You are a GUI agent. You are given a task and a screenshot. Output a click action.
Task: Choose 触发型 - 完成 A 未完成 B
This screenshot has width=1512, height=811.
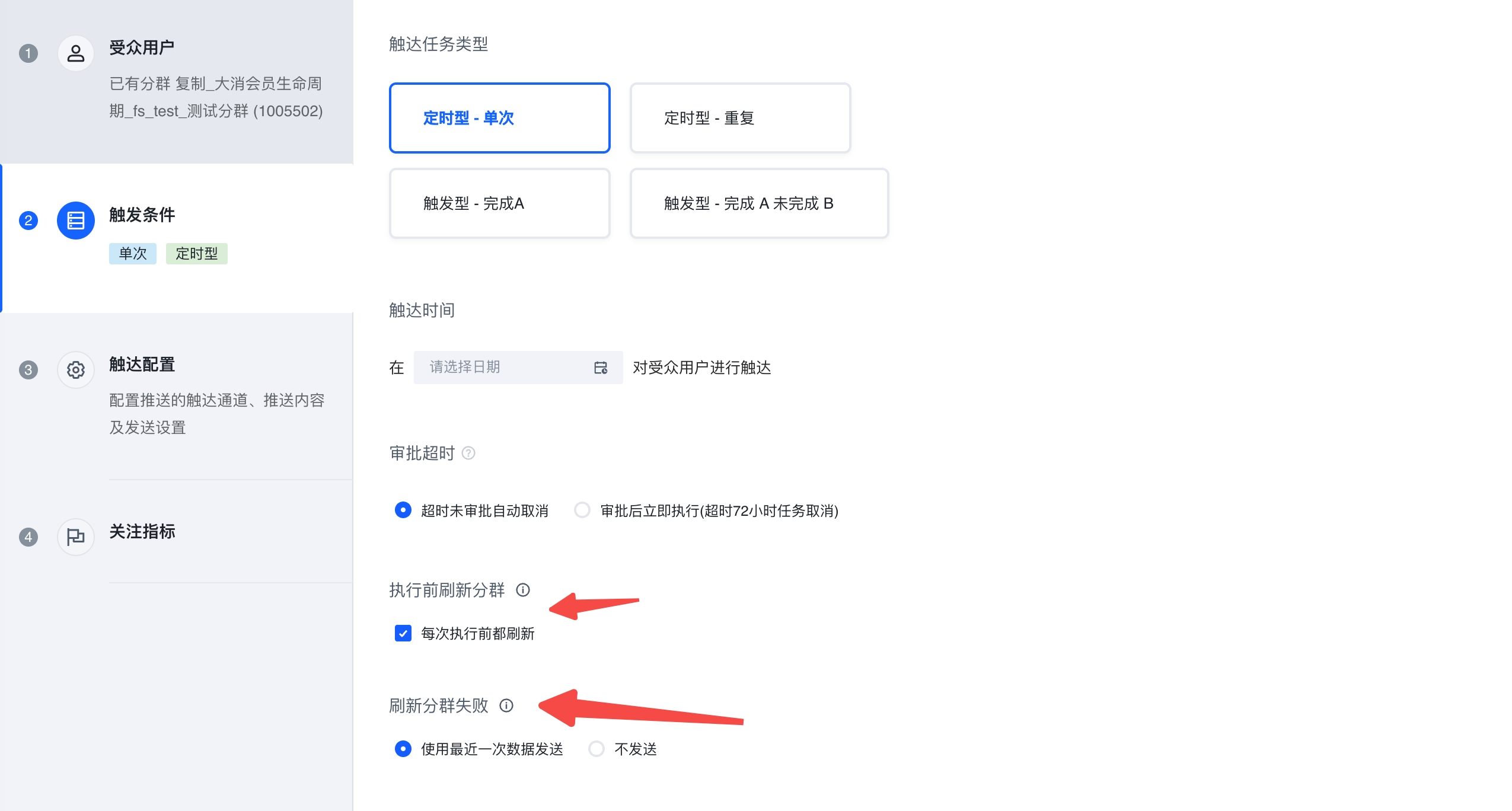[759, 203]
